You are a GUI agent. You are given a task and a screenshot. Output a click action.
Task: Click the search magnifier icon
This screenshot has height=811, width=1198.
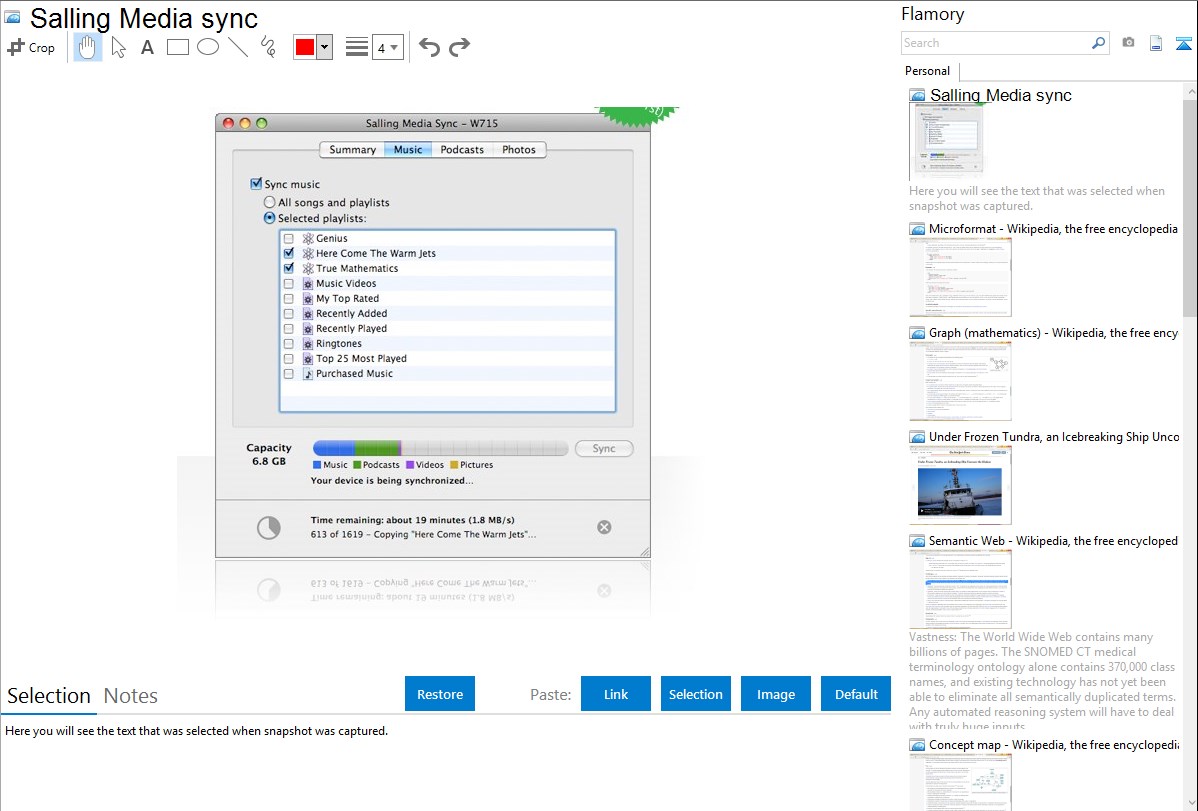(x=1098, y=43)
